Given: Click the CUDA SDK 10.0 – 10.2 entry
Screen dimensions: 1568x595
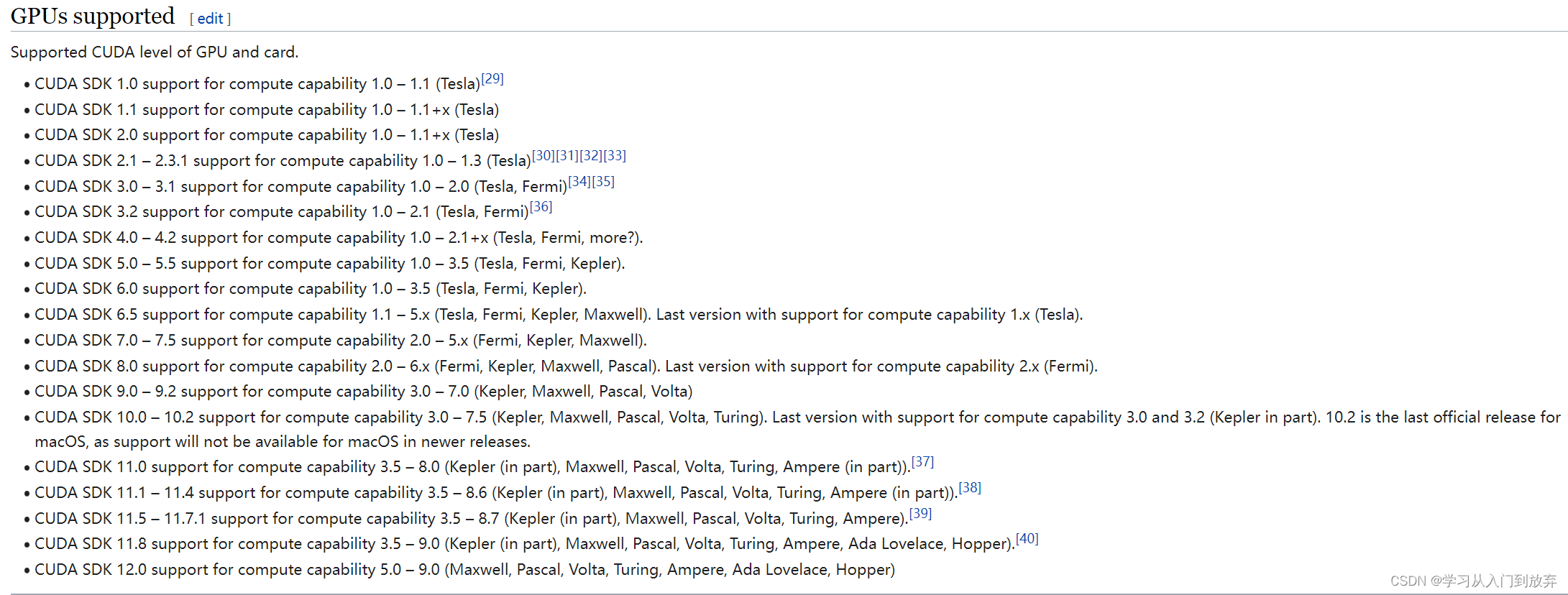Looking at the screenshot, I should 797,429.
